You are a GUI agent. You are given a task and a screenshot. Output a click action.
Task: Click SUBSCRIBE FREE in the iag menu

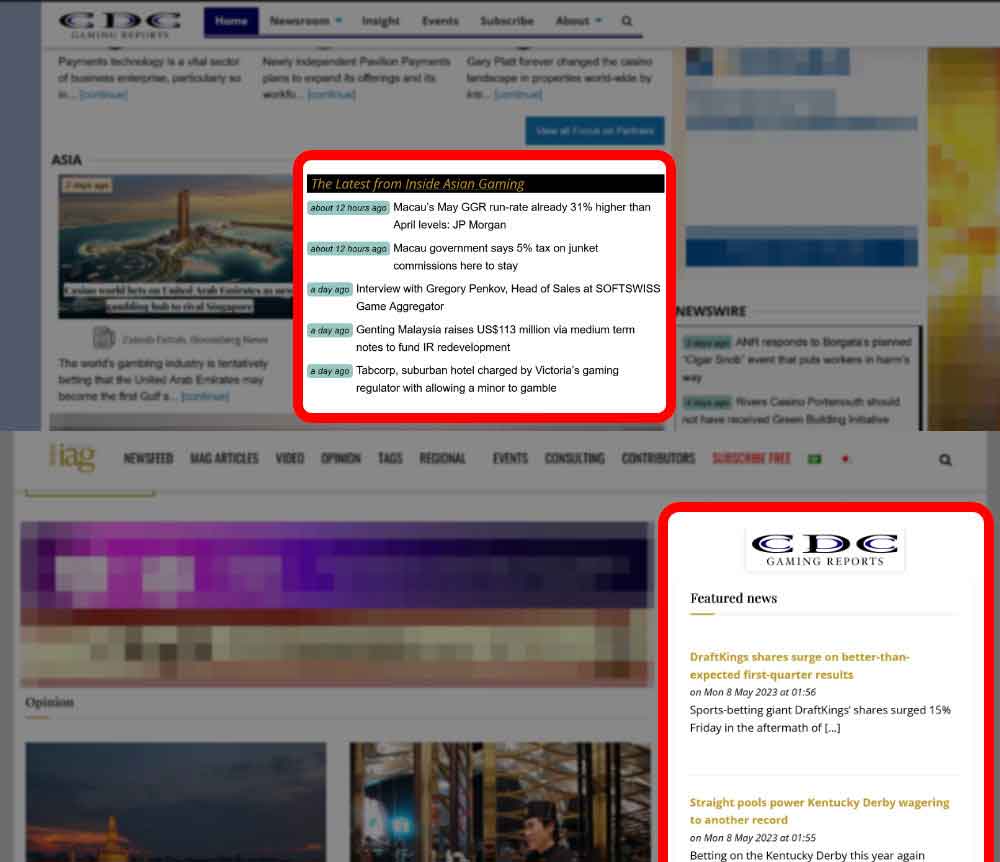(x=751, y=459)
